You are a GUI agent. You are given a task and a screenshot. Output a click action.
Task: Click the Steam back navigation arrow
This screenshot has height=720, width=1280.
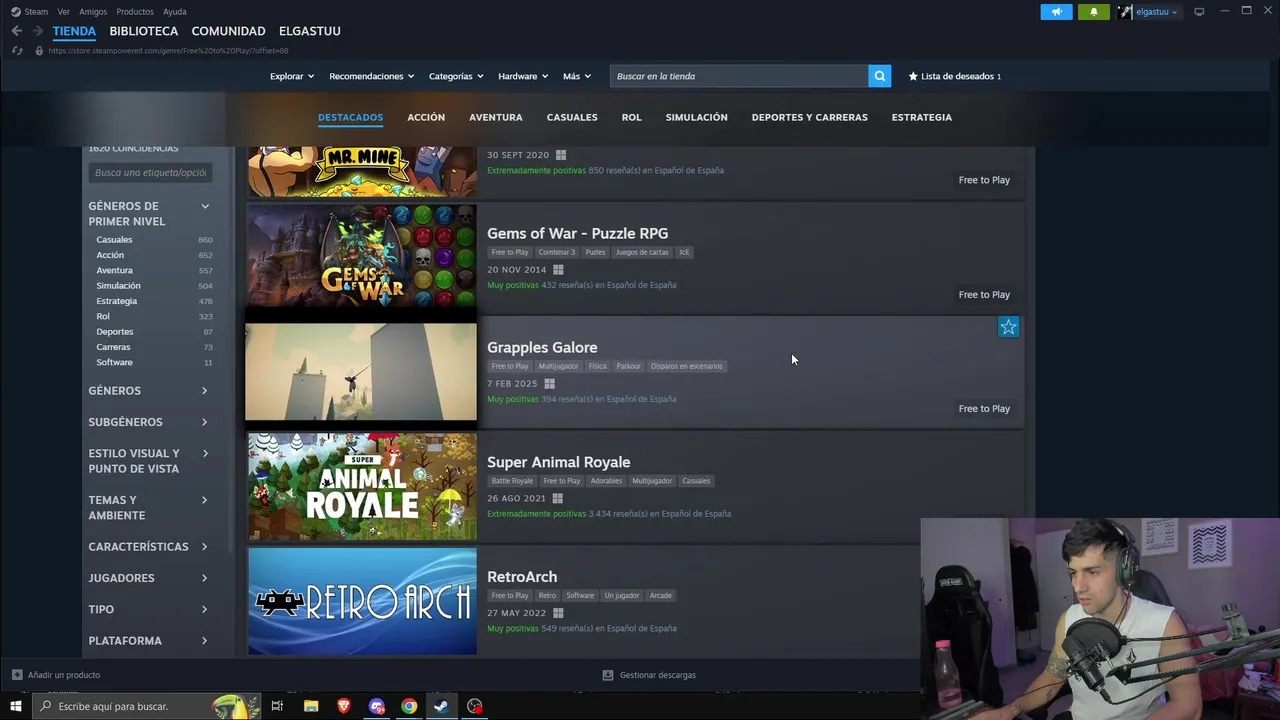click(x=17, y=31)
